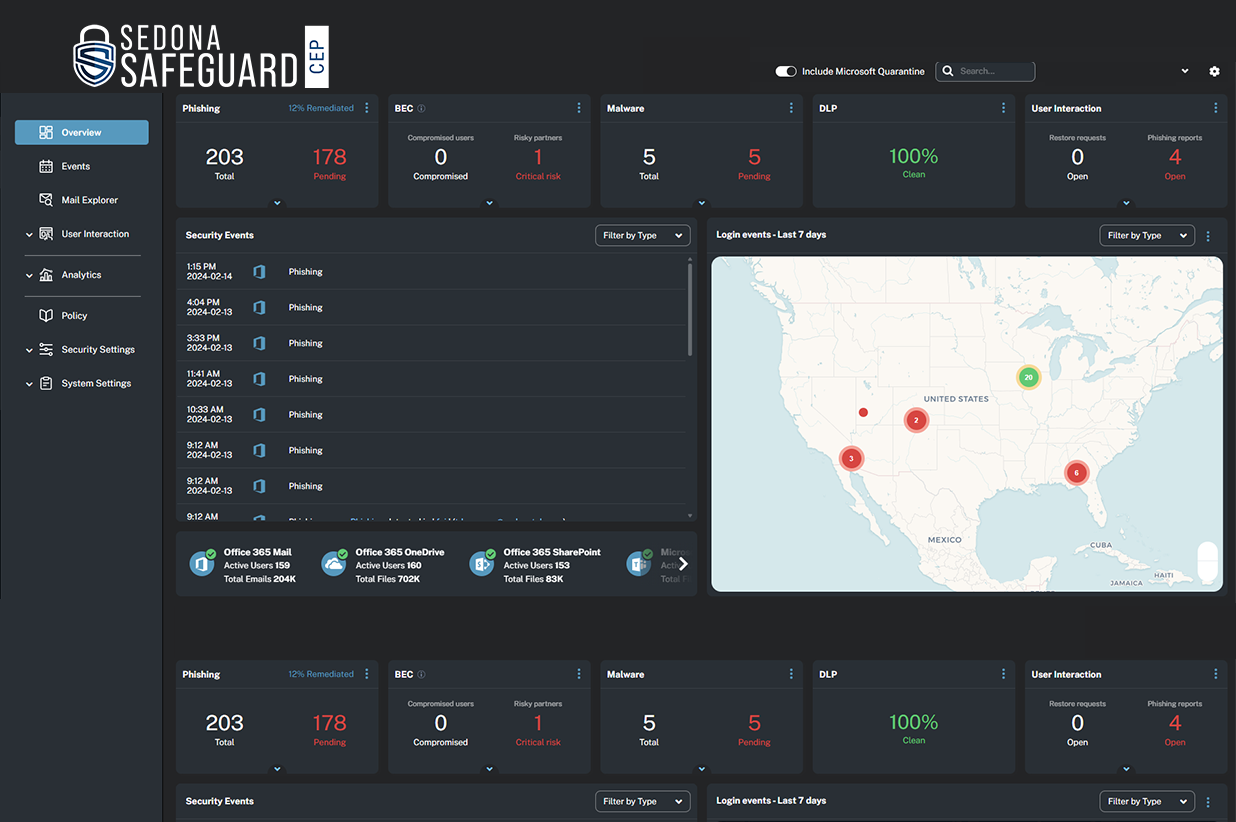Expand the upper BEC card chevron

coord(489,203)
